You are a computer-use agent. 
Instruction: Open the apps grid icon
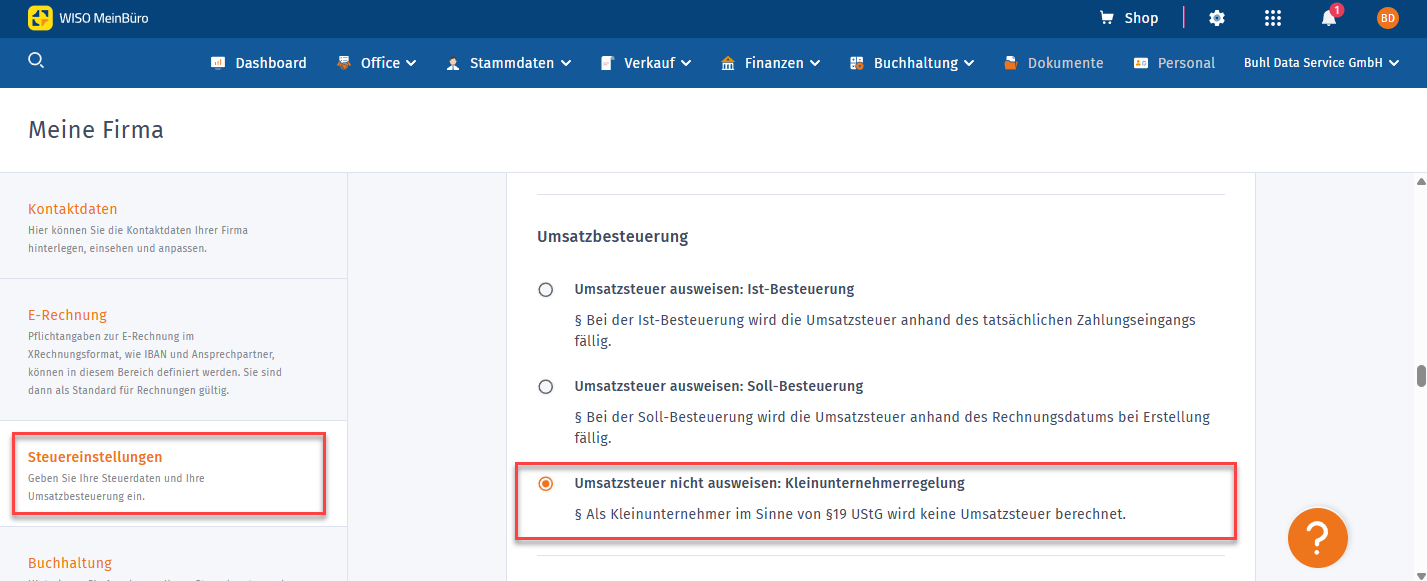(x=1272, y=18)
